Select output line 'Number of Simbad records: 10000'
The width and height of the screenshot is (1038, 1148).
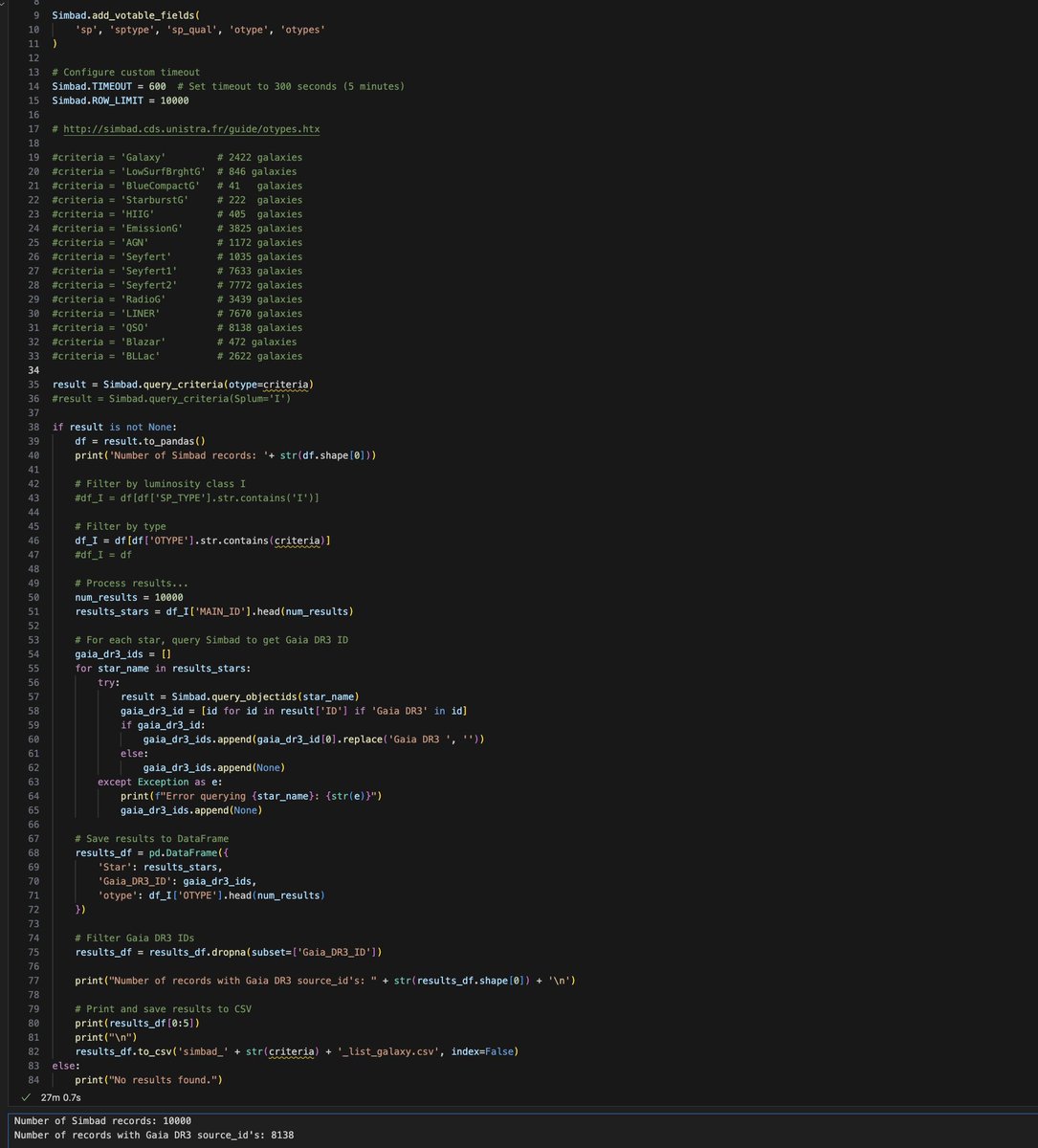coord(102,1121)
